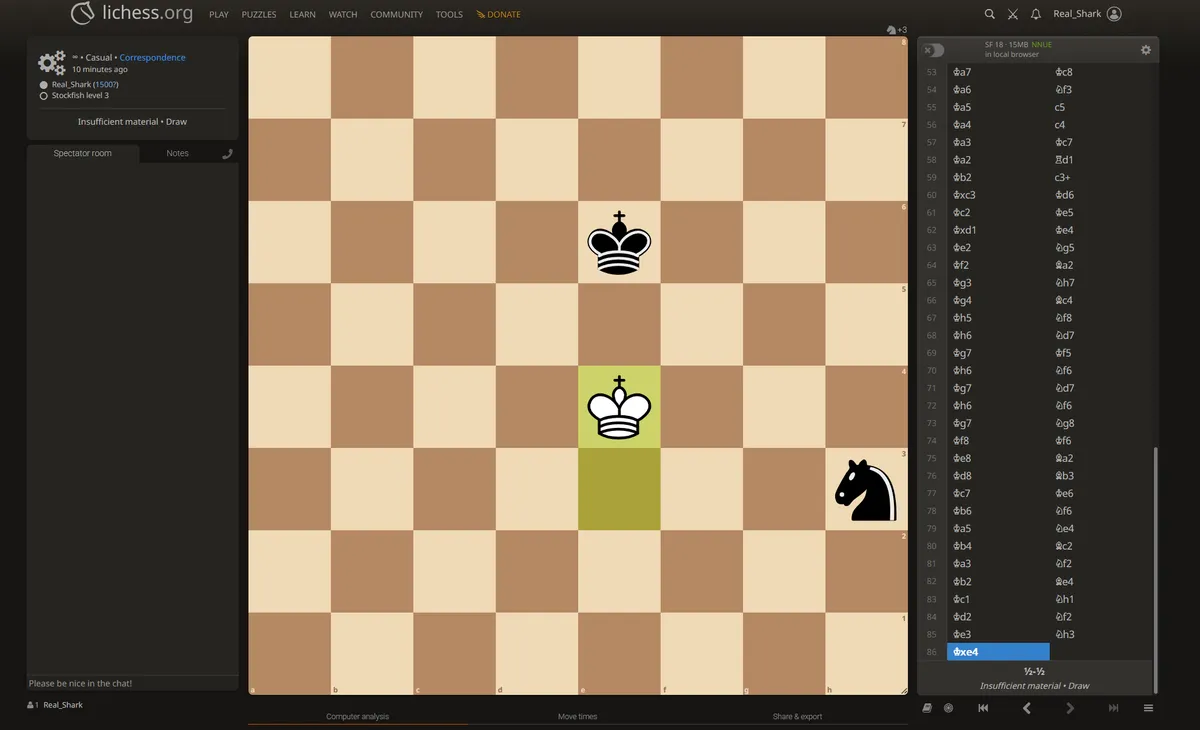This screenshot has width=1200, height=730.
Task: Open the hamburger menu below the move list
Action: point(1148,707)
